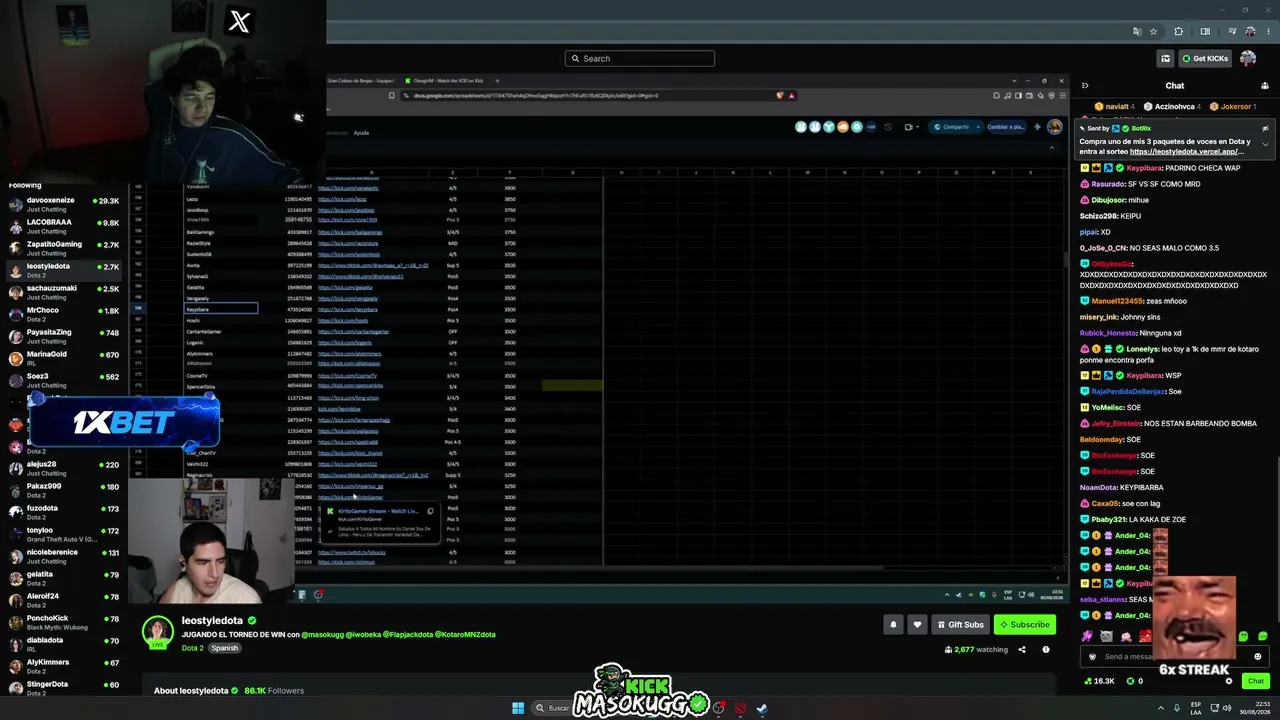Open the user profile avatar menu
The image size is (1280, 720).
[x=1248, y=58]
